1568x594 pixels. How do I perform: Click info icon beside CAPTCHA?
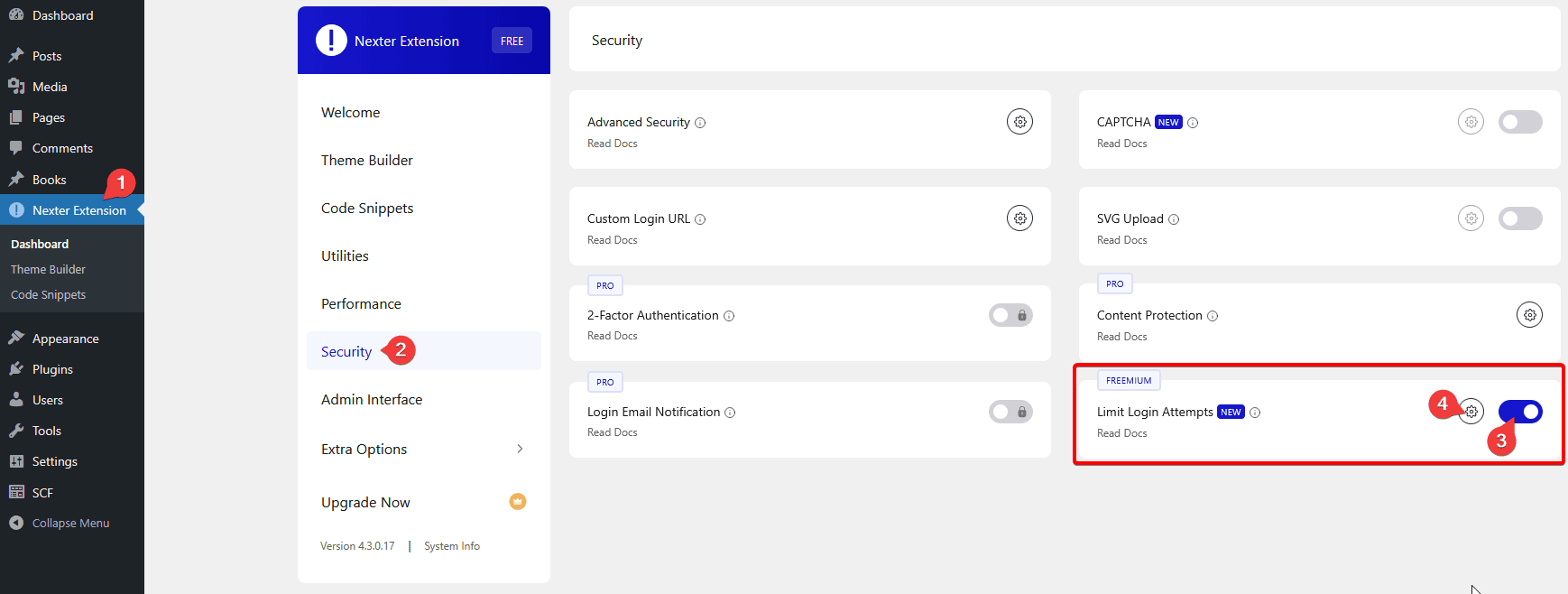[1193, 123]
